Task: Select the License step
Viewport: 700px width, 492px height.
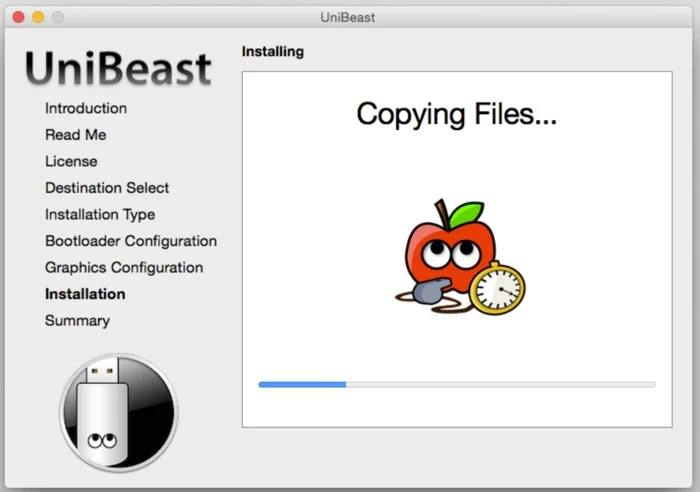Action: tap(71, 161)
